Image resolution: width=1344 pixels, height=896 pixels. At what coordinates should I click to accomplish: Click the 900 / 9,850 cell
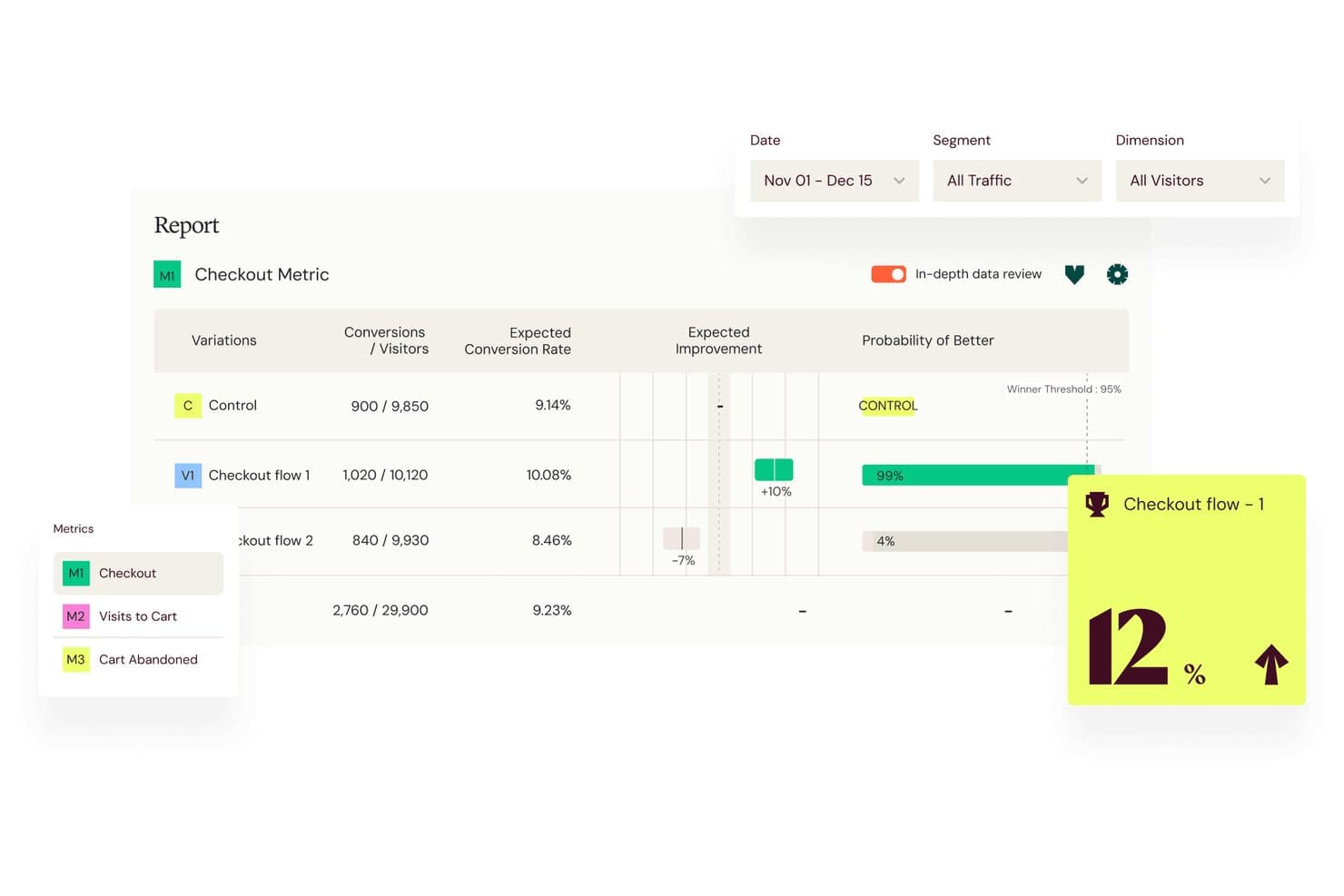pyautogui.click(x=390, y=406)
